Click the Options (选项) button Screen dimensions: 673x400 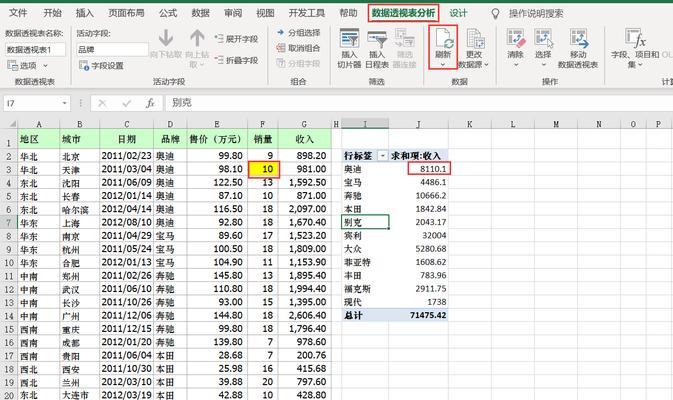tap(22, 66)
